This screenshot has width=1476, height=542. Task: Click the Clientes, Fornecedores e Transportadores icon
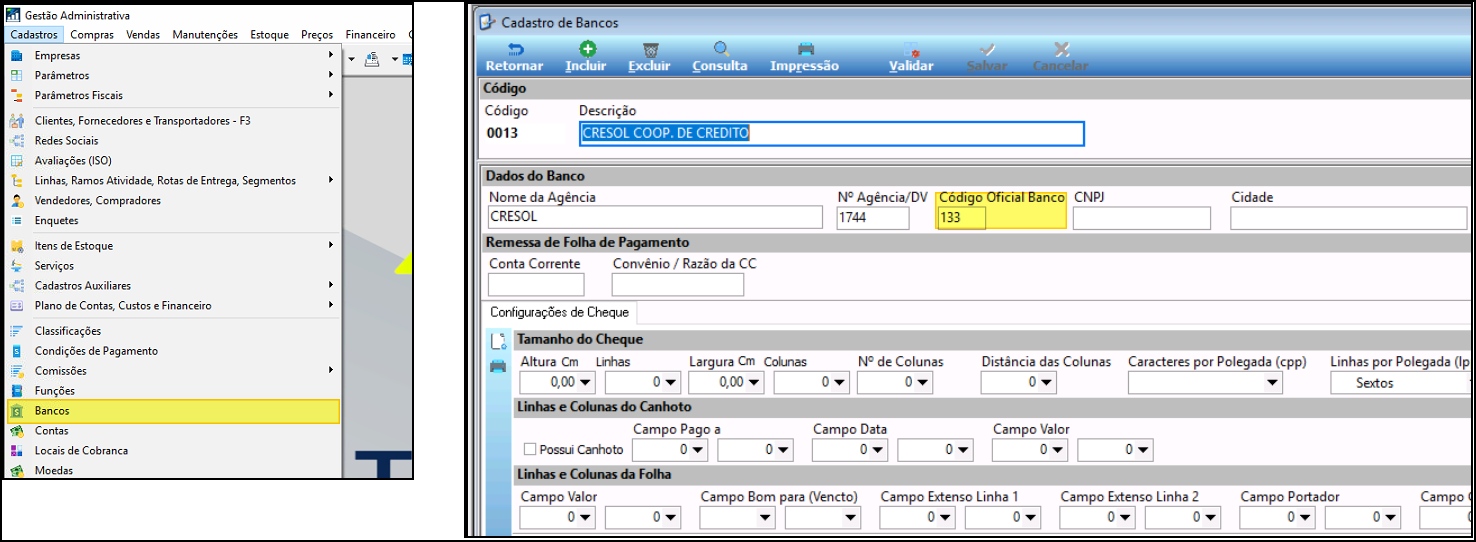click(x=16, y=120)
